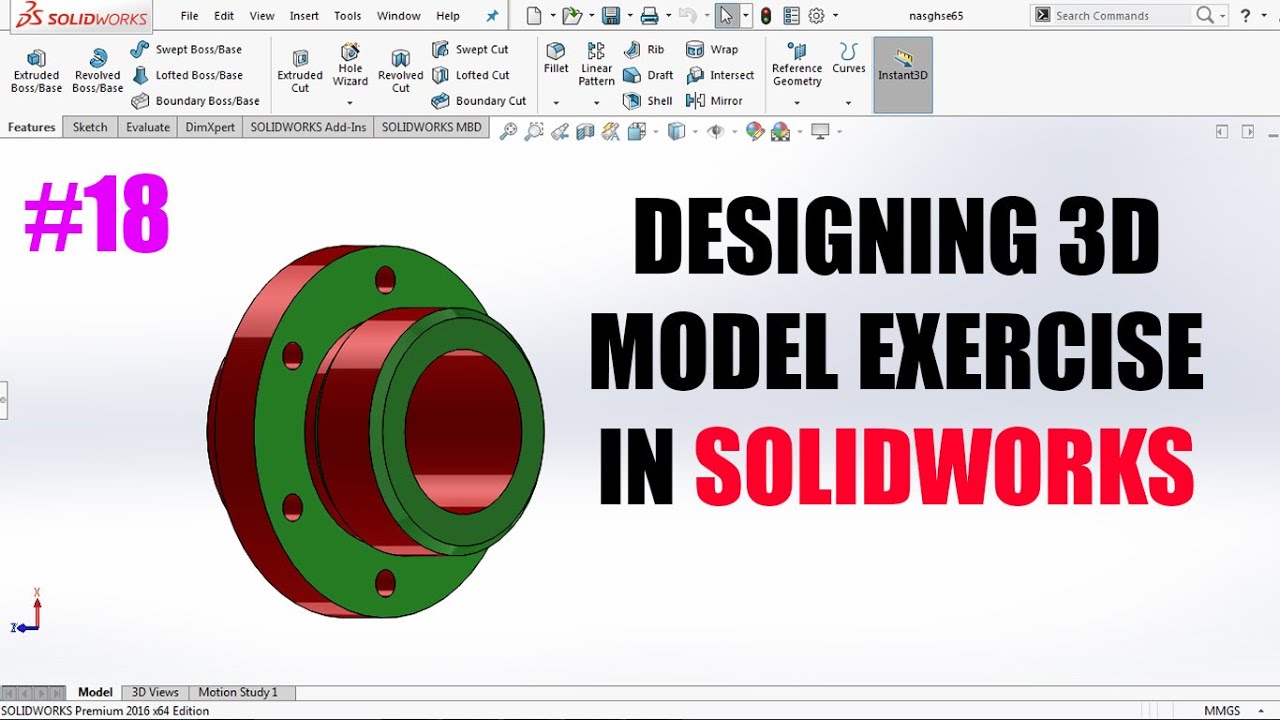Toggle Instant3D mode
Viewport: 1280px width, 720px height.
pos(903,75)
